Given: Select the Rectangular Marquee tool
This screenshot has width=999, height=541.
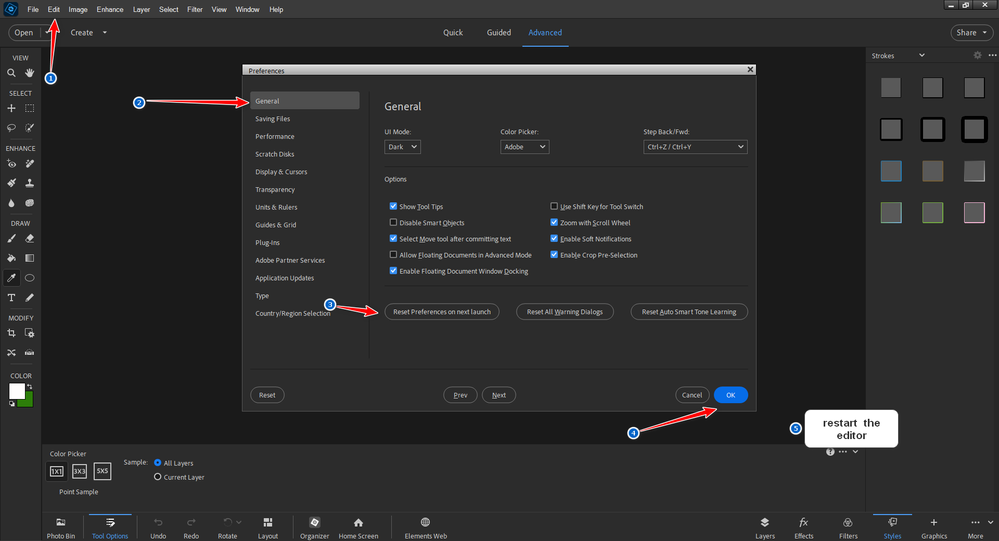Looking at the screenshot, I should (29, 108).
